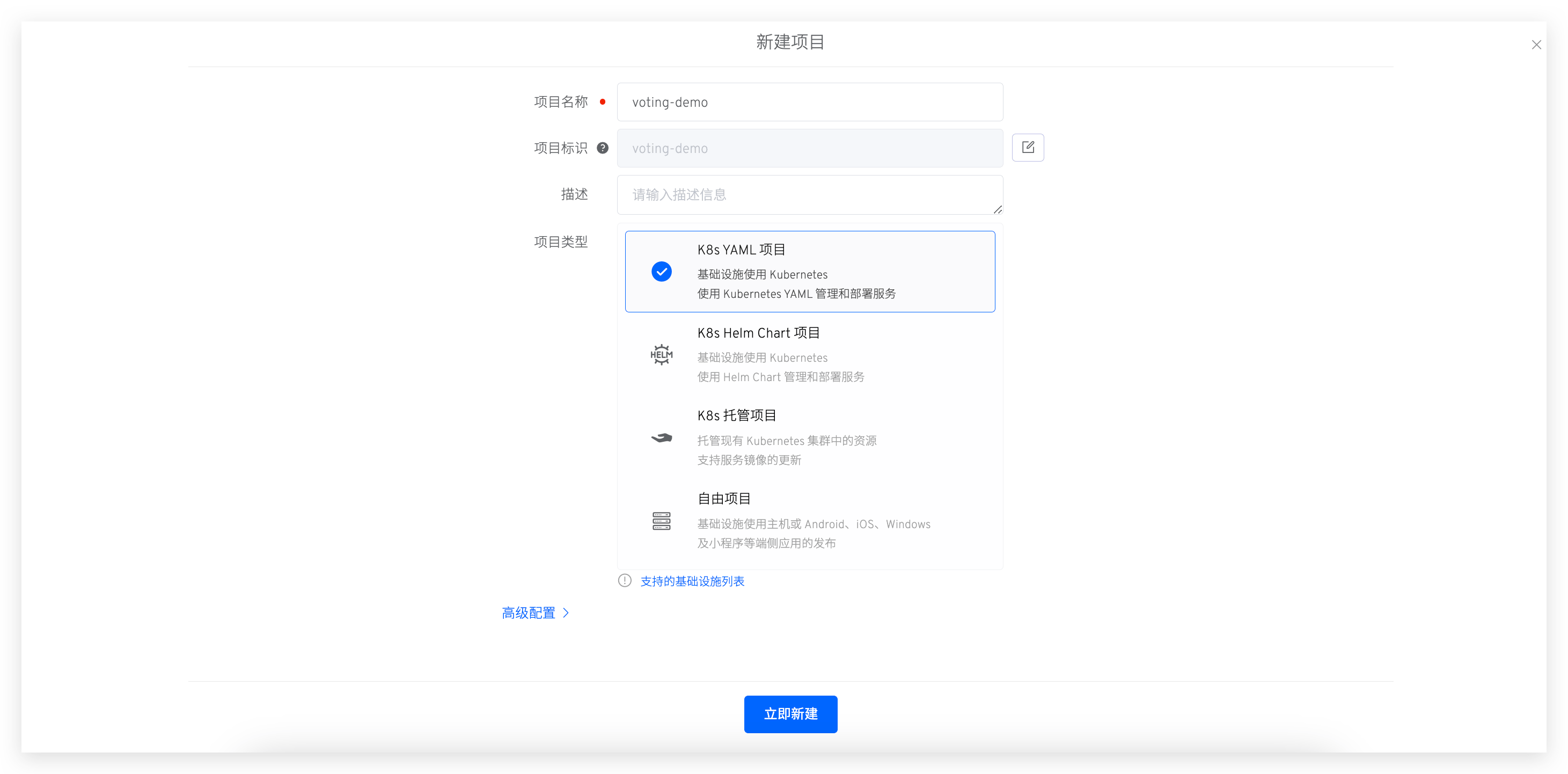Select the K8s YAML 项目 type card
The width and height of the screenshot is (1568, 774).
click(810, 272)
